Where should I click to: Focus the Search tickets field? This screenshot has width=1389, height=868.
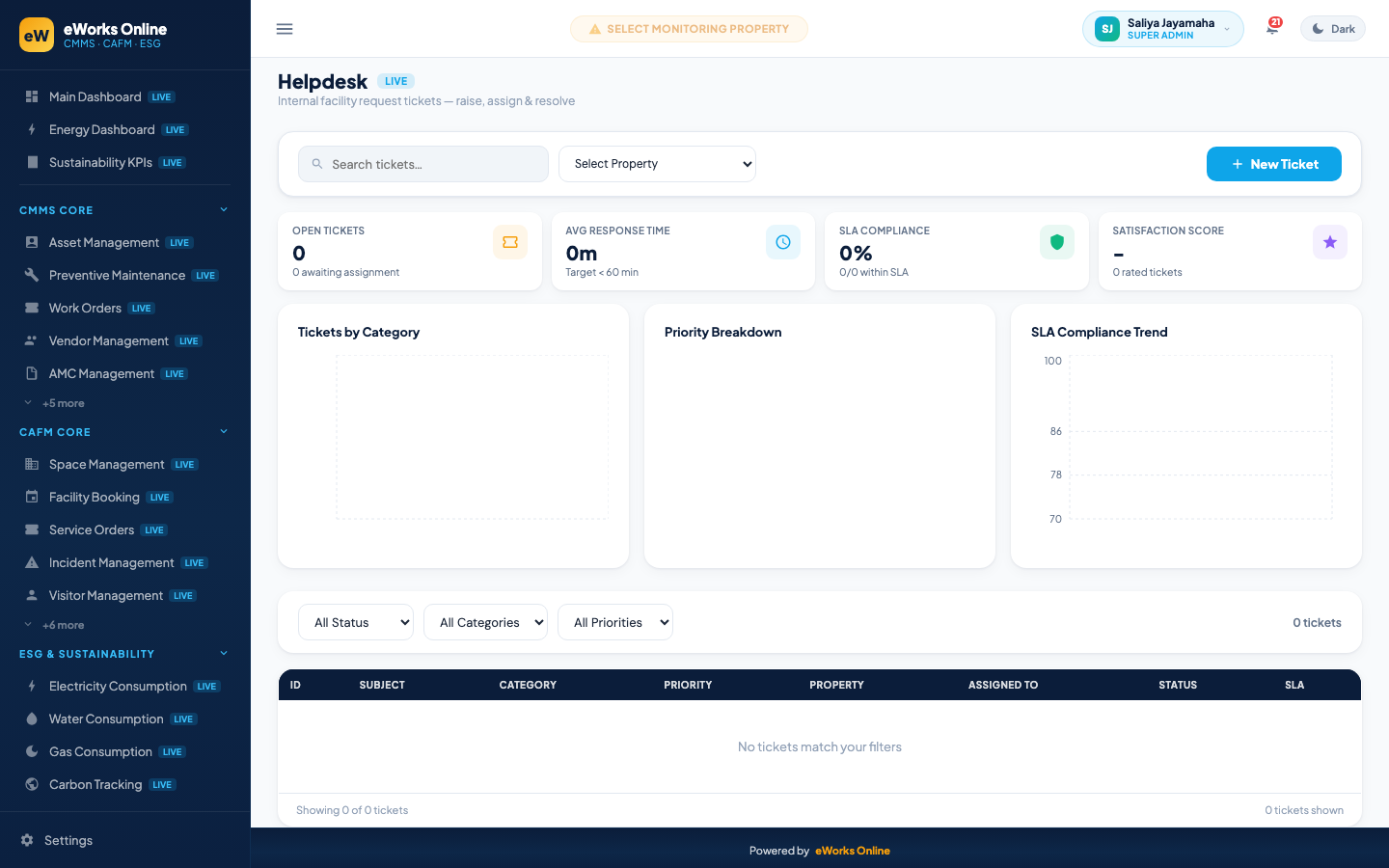point(423,164)
